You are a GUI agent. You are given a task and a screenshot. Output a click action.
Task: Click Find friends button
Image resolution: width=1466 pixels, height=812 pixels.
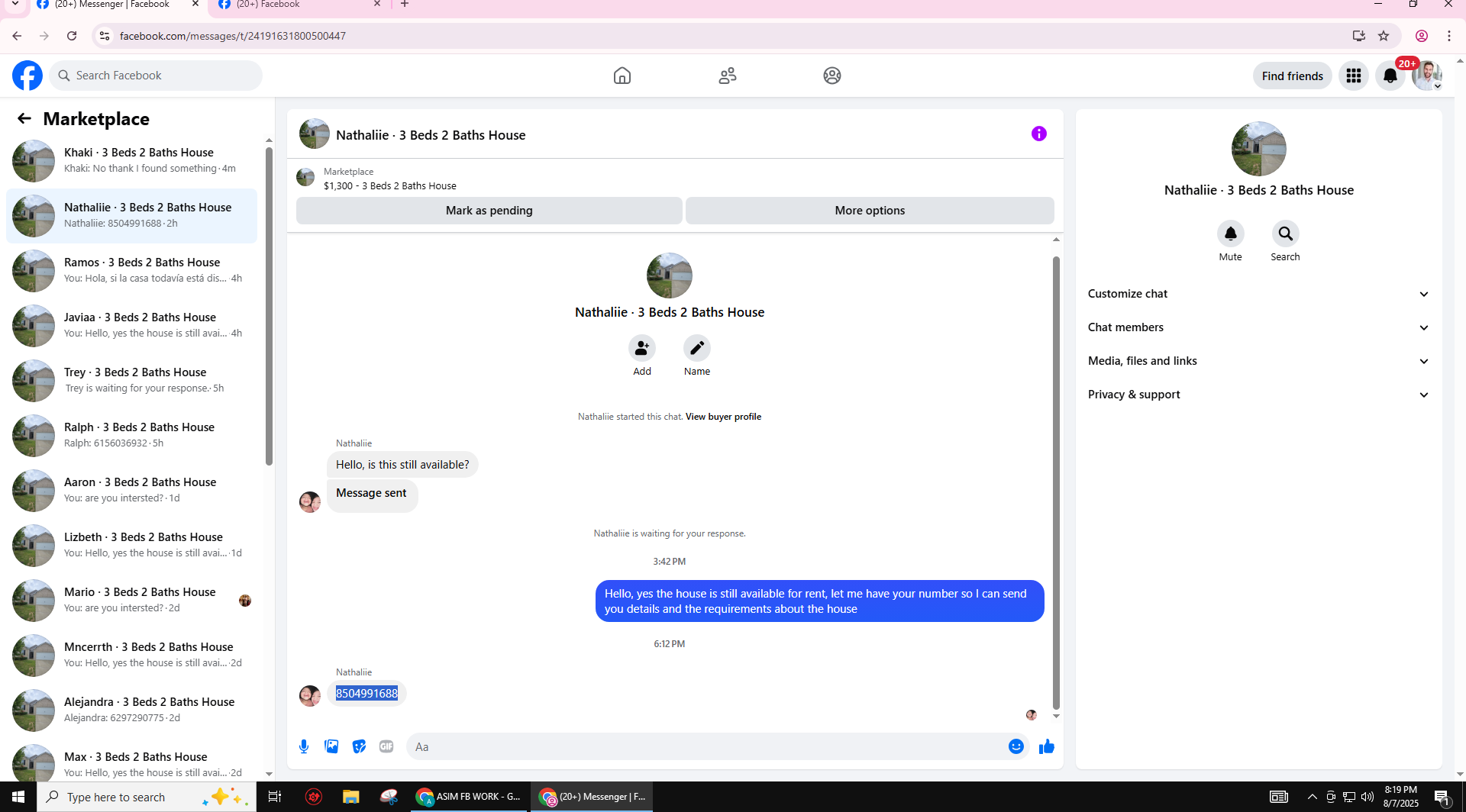click(x=1293, y=76)
